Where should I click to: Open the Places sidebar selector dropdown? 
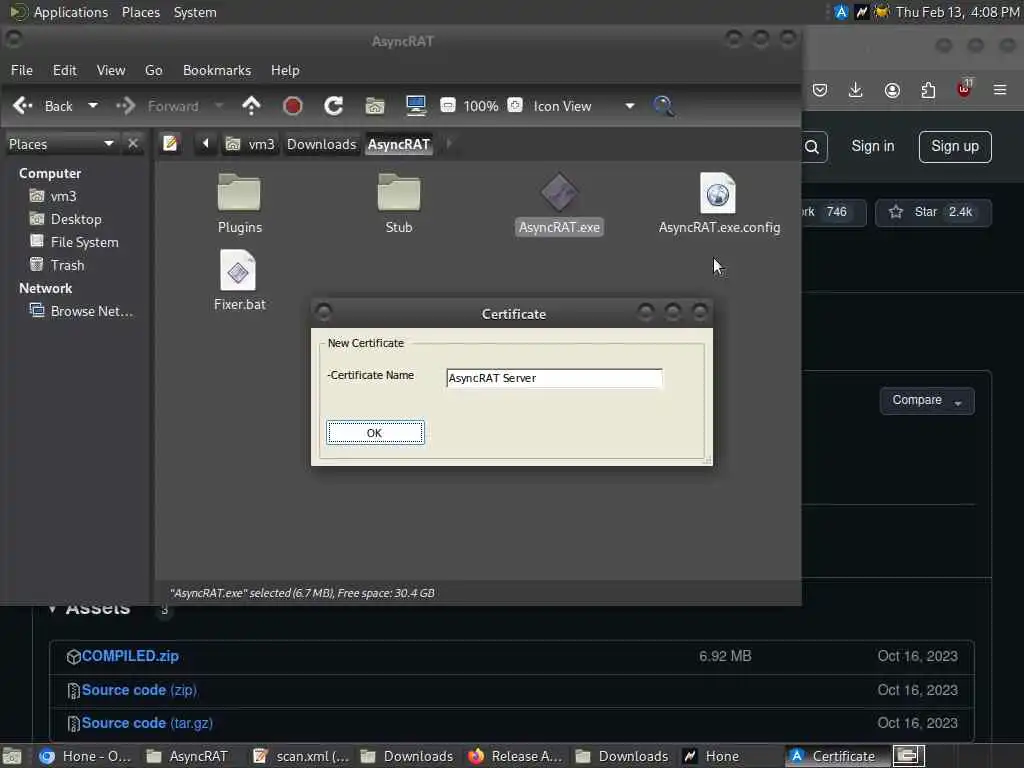point(61,144)
